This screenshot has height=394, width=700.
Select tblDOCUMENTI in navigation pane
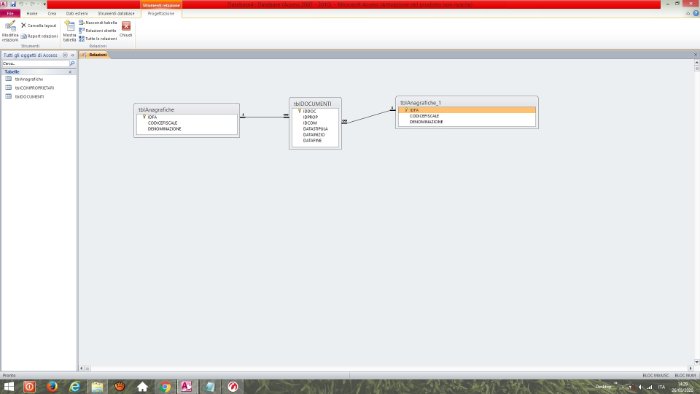(29, 96)
